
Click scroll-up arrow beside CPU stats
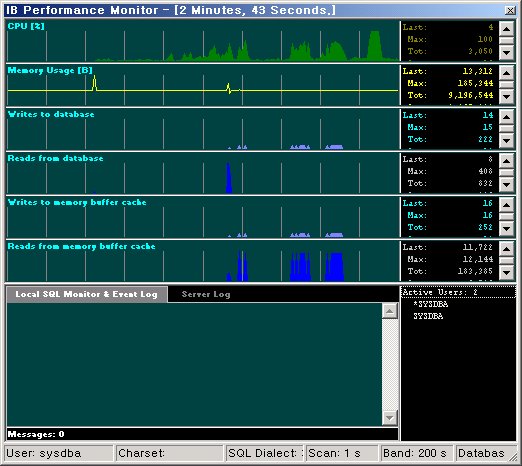[506, 29]
